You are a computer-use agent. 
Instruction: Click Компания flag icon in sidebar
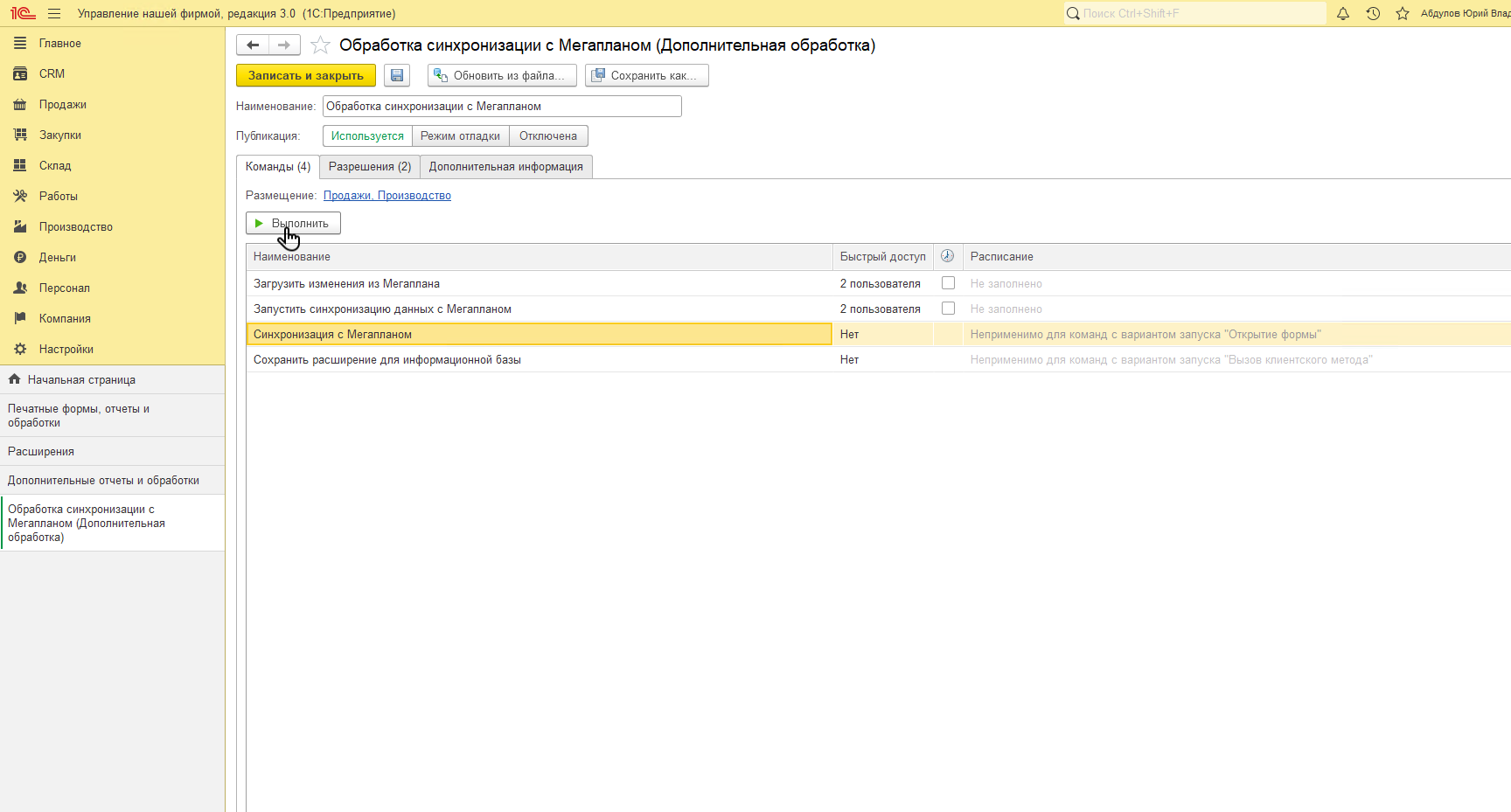[x=20, y=318]
